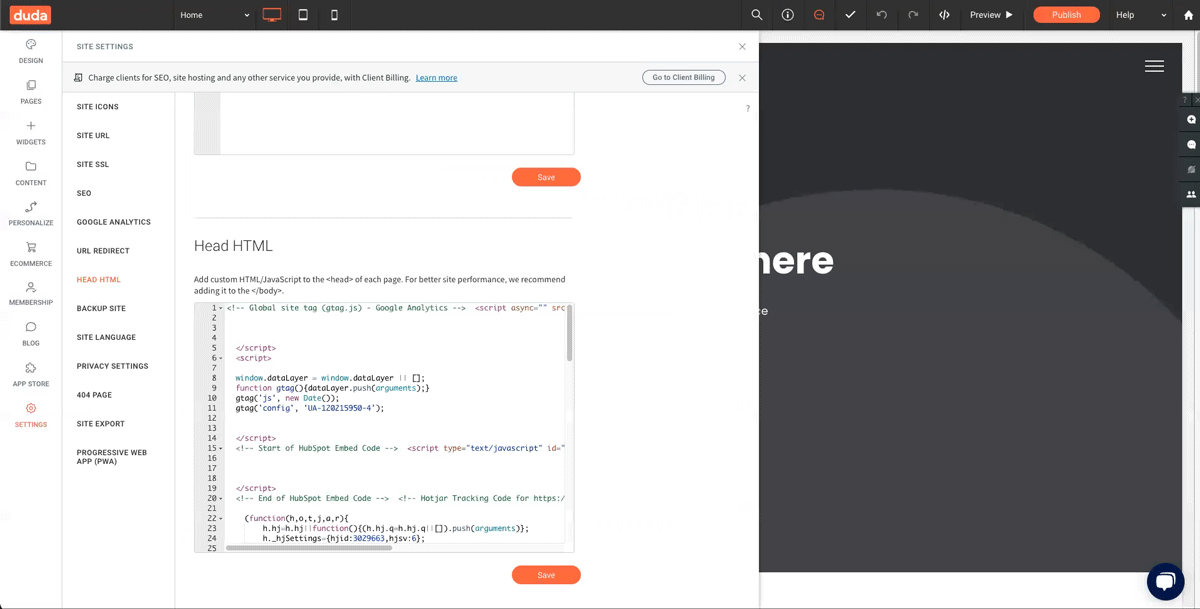Open the App Store
The width and height of the screenshot is (1200, 609).
(31, 375)
